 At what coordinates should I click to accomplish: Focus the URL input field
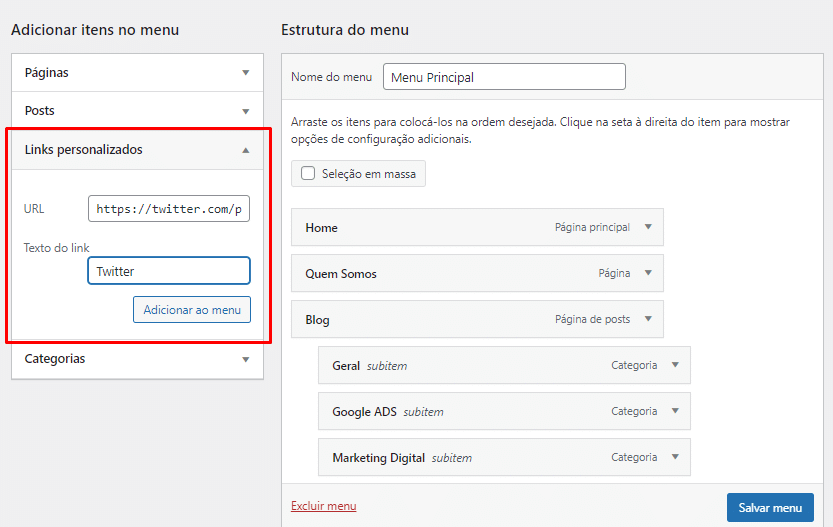tap(169, 209)
